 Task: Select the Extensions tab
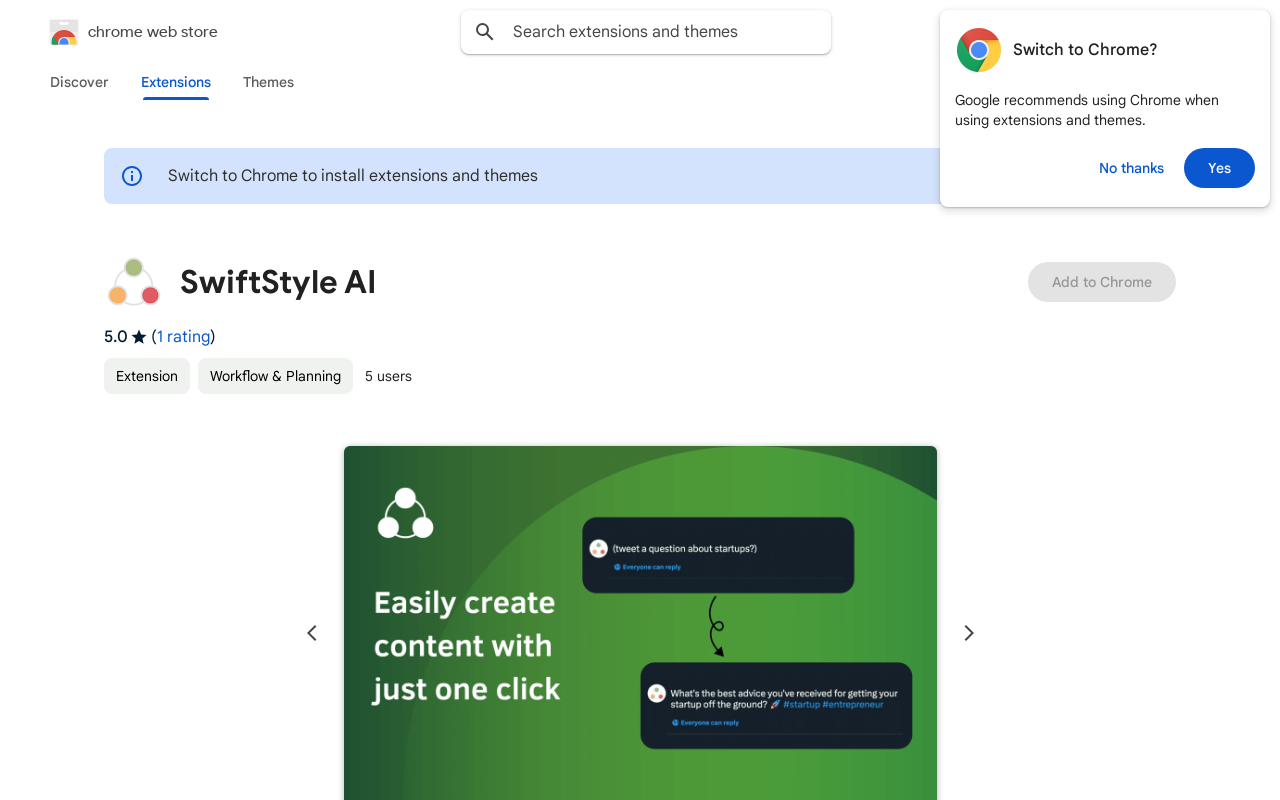point(176,82)
